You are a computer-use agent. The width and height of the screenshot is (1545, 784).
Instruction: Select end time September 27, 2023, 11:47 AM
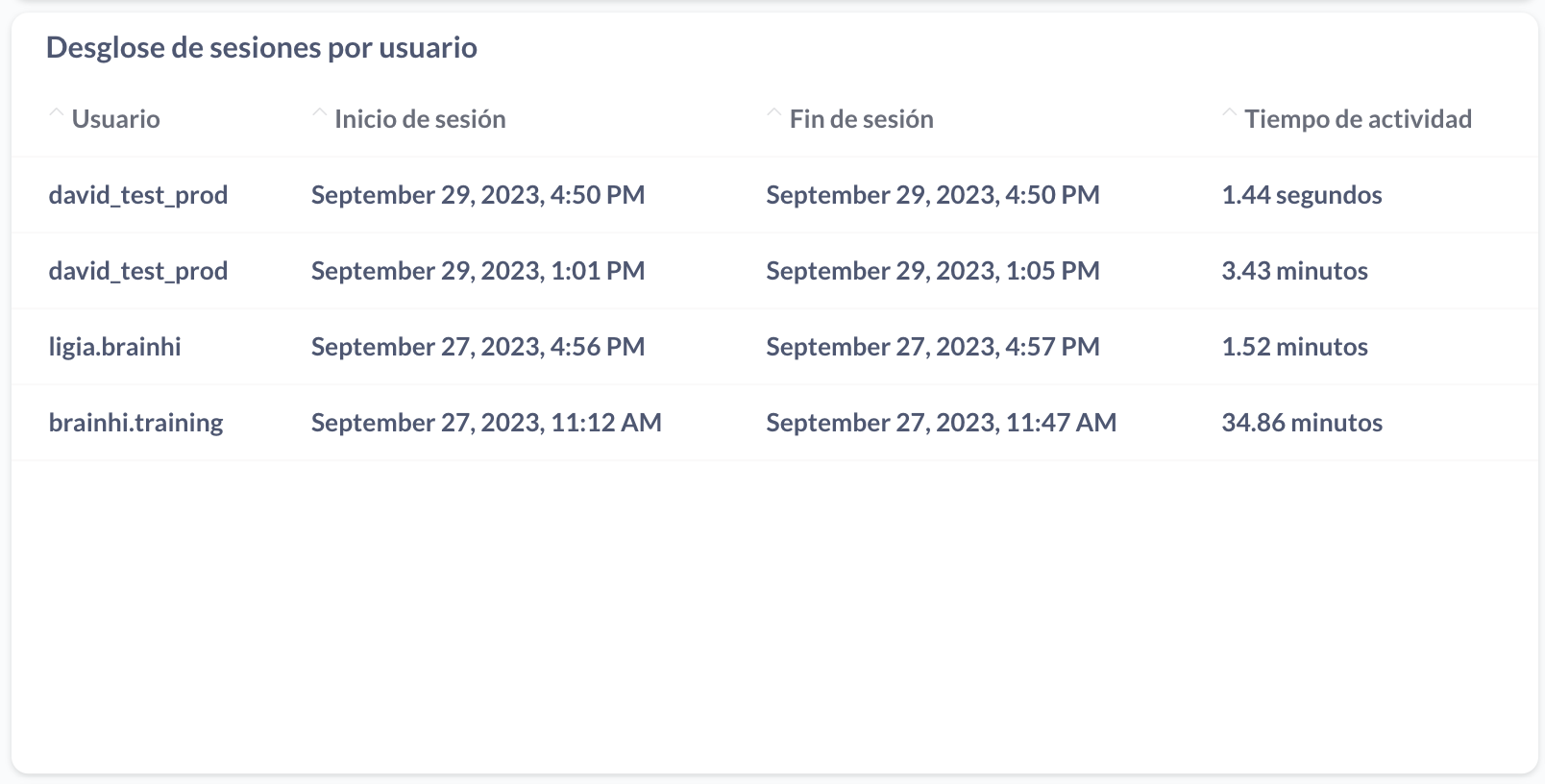[942, 423]
